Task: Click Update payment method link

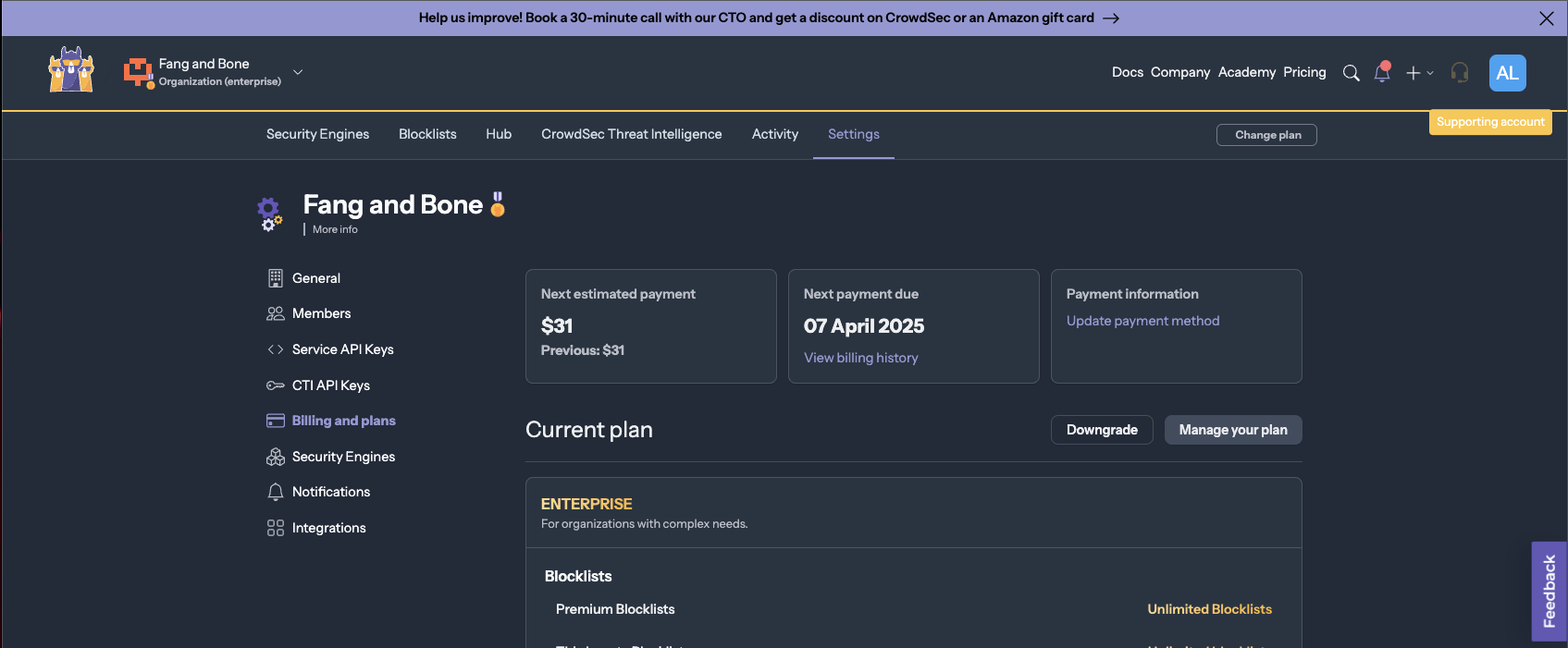Action: (1142, 321)
